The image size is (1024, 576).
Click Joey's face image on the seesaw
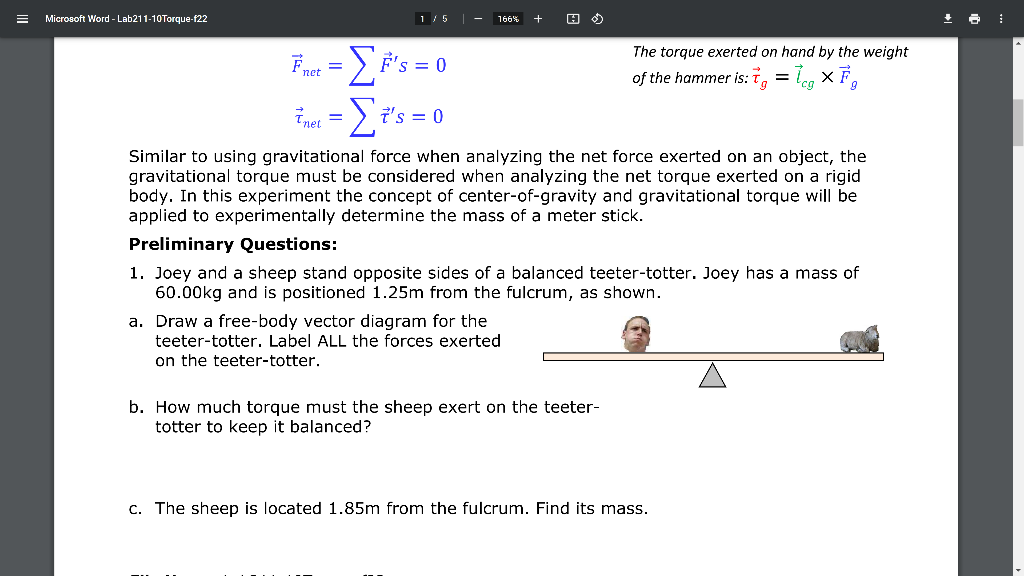tap(637, 333)
